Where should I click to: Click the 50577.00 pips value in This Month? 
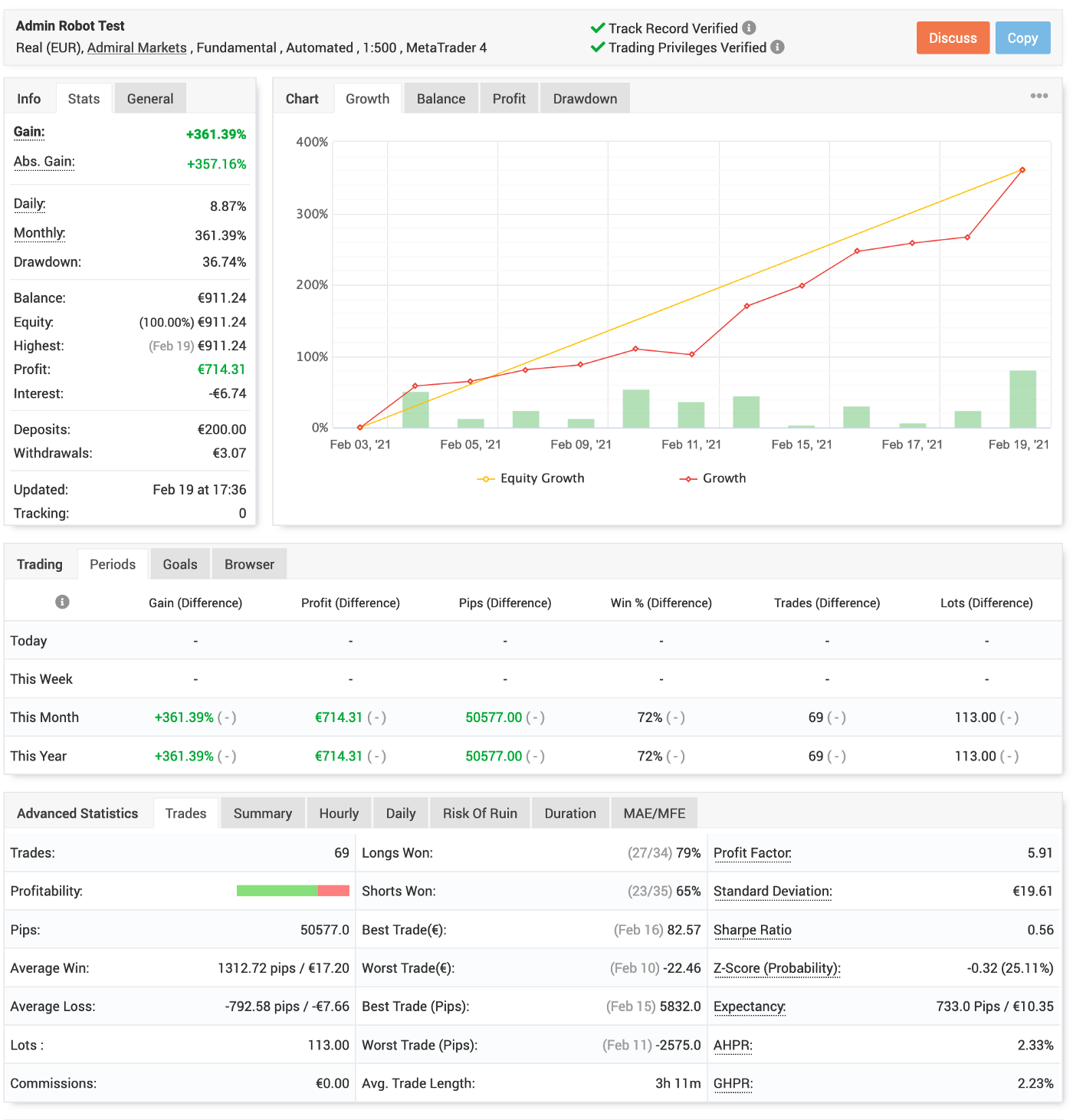[494, 718]
